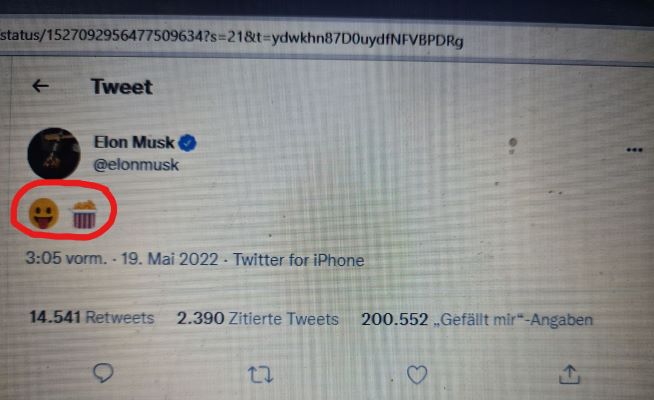Screen dimensions: 654x400
Task: Reply to Elon Musk's tweet
Action: click(103, 373)
